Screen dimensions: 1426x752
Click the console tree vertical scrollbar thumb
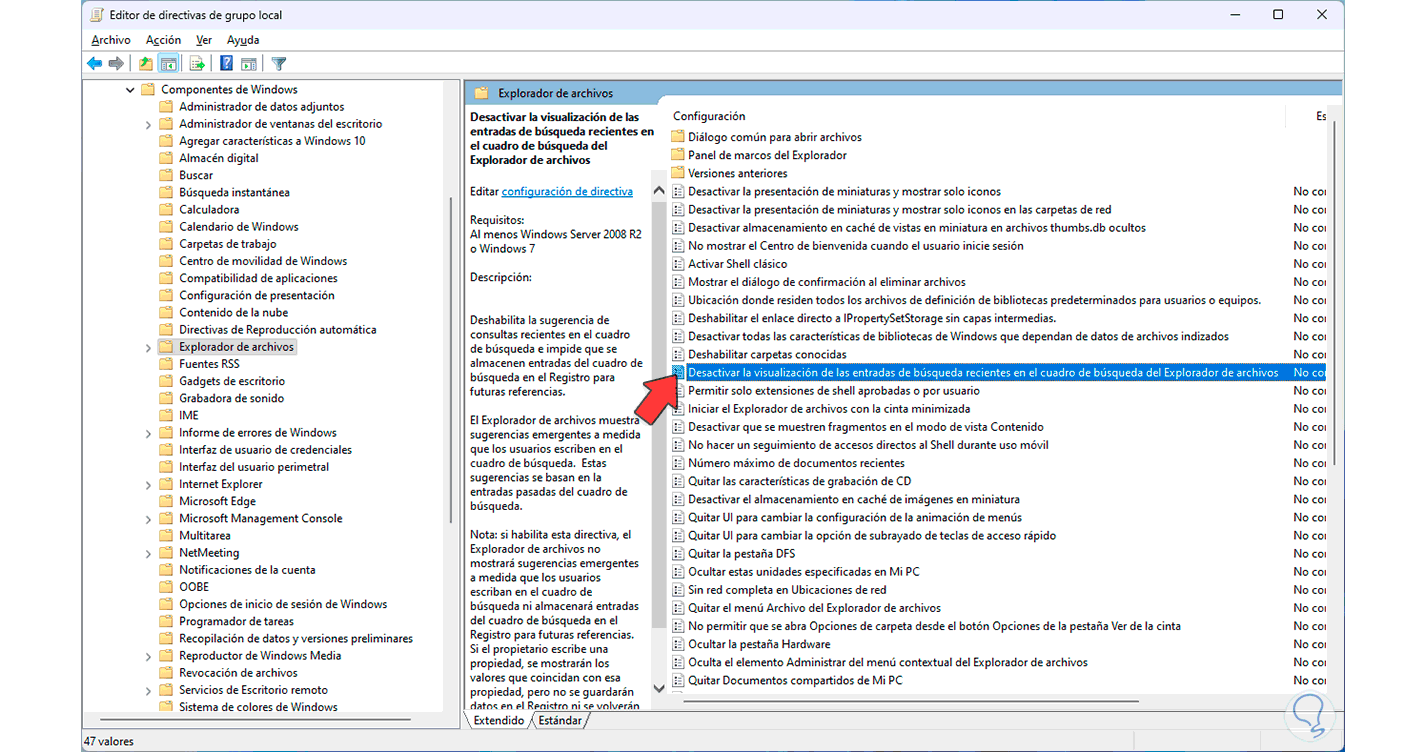(x=449, y=360)
